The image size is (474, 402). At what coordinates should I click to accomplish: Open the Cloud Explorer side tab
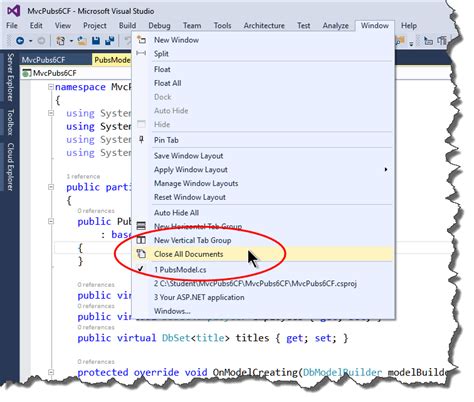pos(10,167)
